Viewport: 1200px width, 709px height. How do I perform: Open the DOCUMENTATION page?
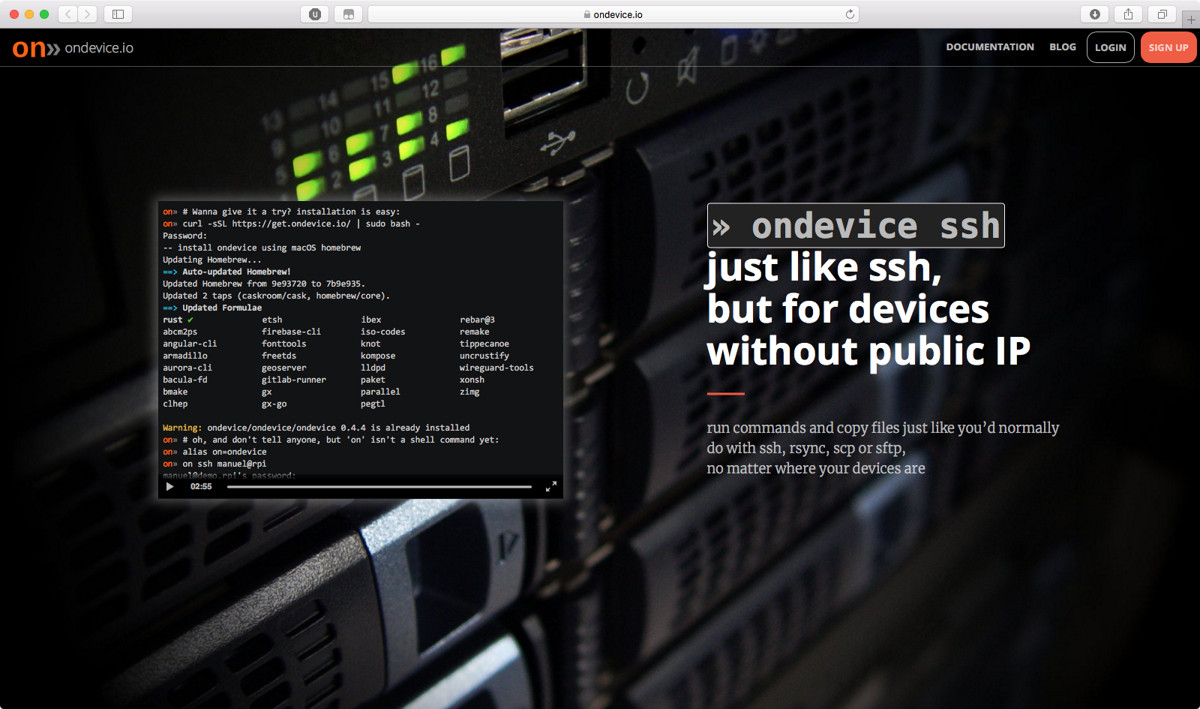(990, 47)
